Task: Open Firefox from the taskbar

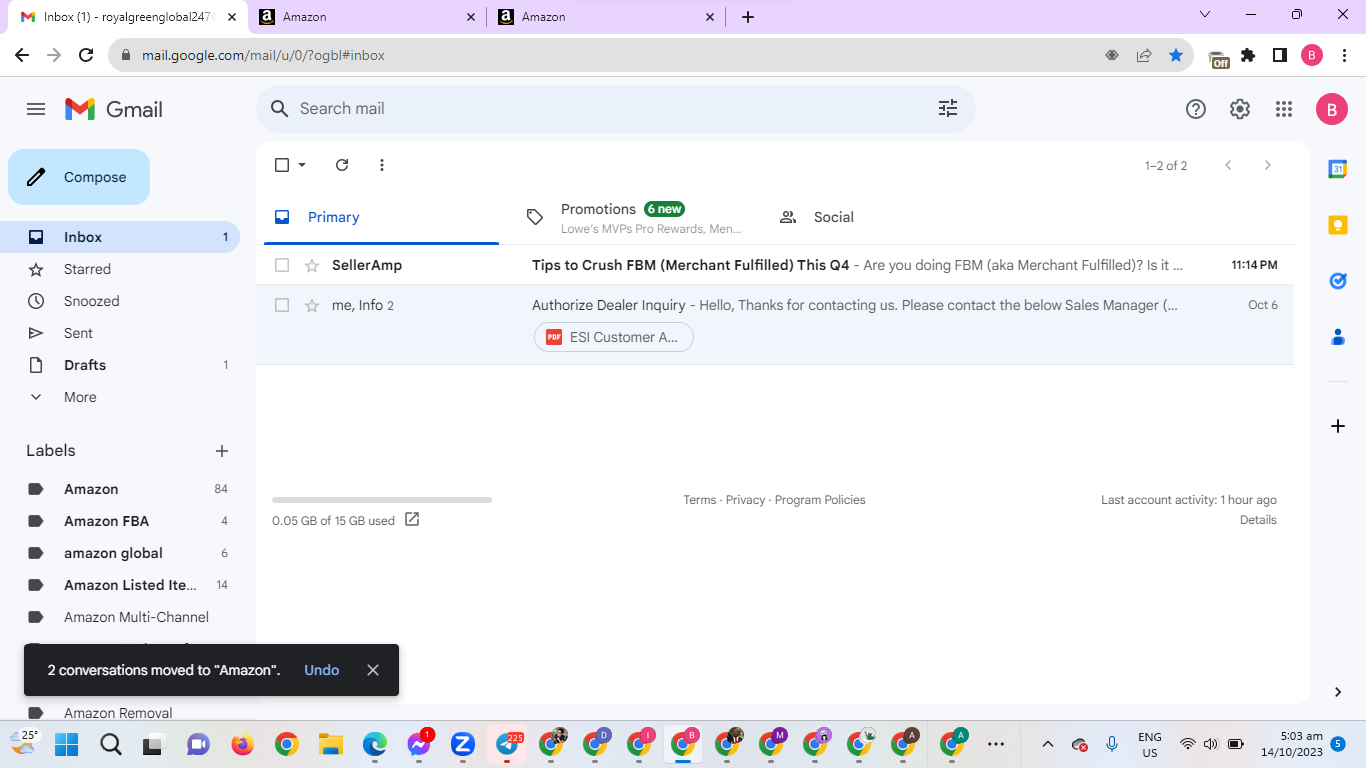Action: pos(242,744)
